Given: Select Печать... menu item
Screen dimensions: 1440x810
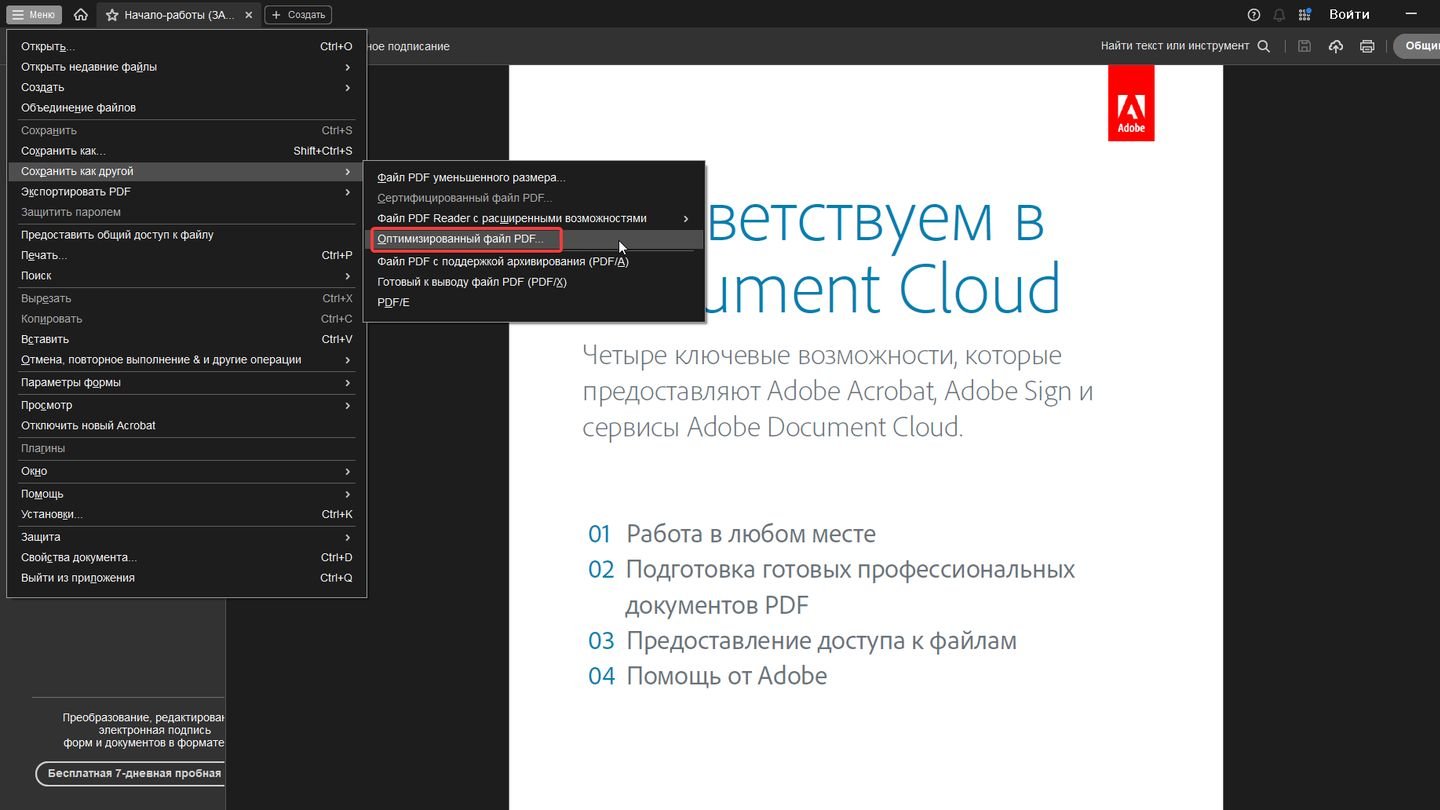Looking at the screenshot, I should pyautogui.click(x=187, y=255).
